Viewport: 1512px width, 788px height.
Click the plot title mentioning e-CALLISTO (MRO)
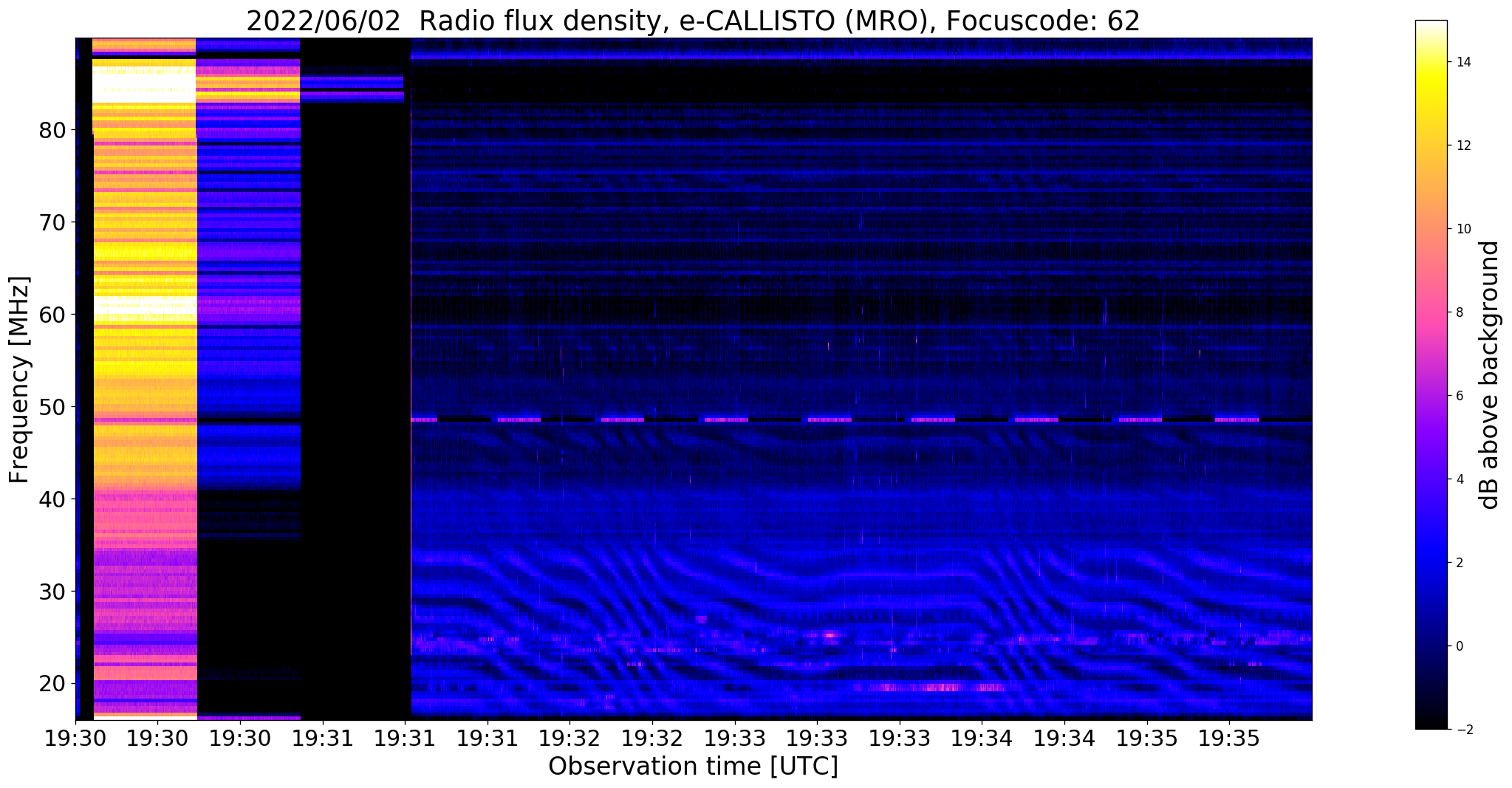[x=693, y=21]
